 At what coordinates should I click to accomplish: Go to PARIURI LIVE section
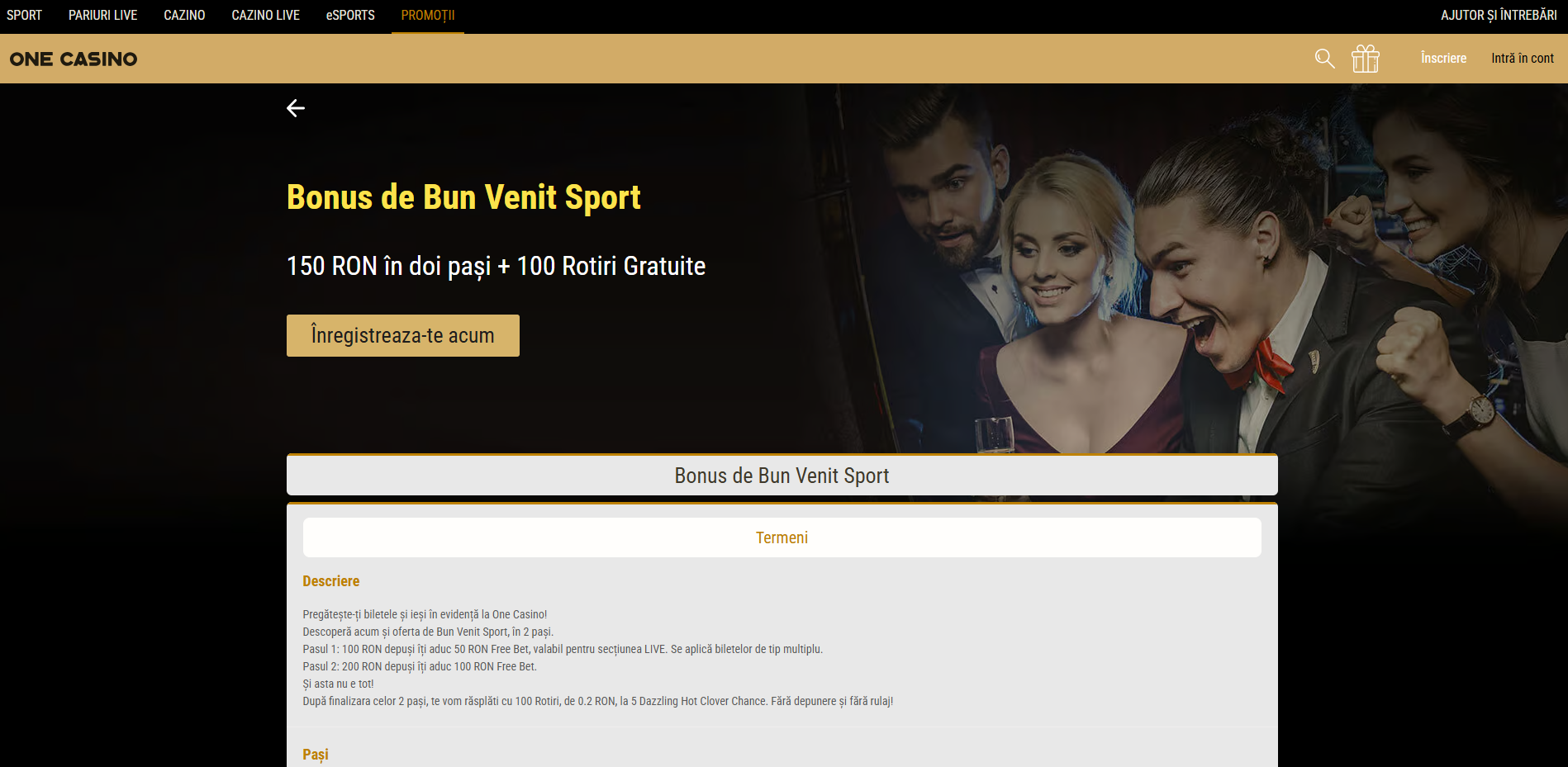pyautogui.click(x=103, y=16)
